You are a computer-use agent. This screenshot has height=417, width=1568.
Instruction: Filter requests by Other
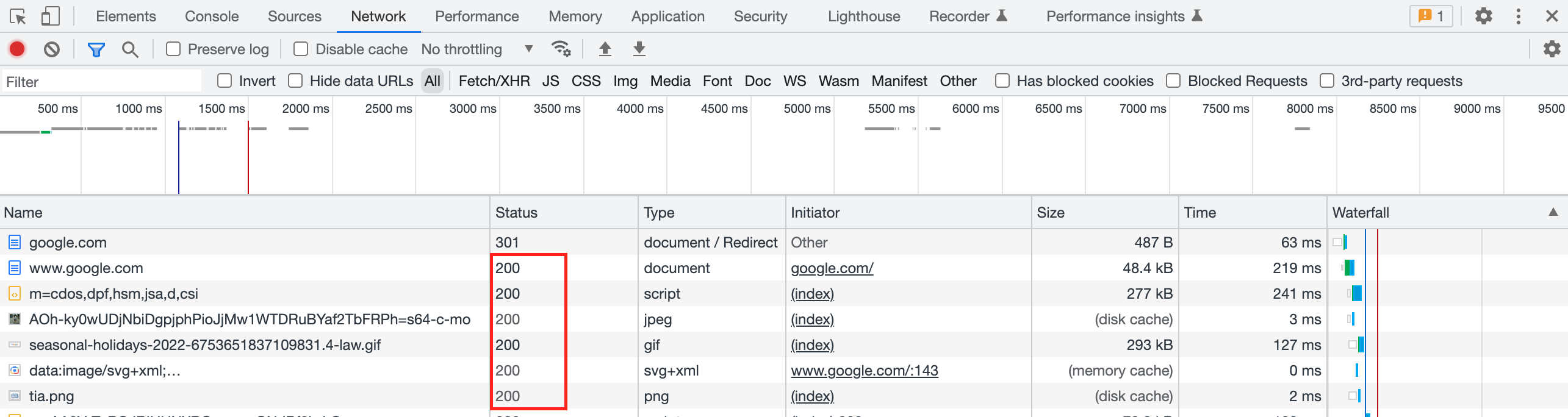coord(958,81)
